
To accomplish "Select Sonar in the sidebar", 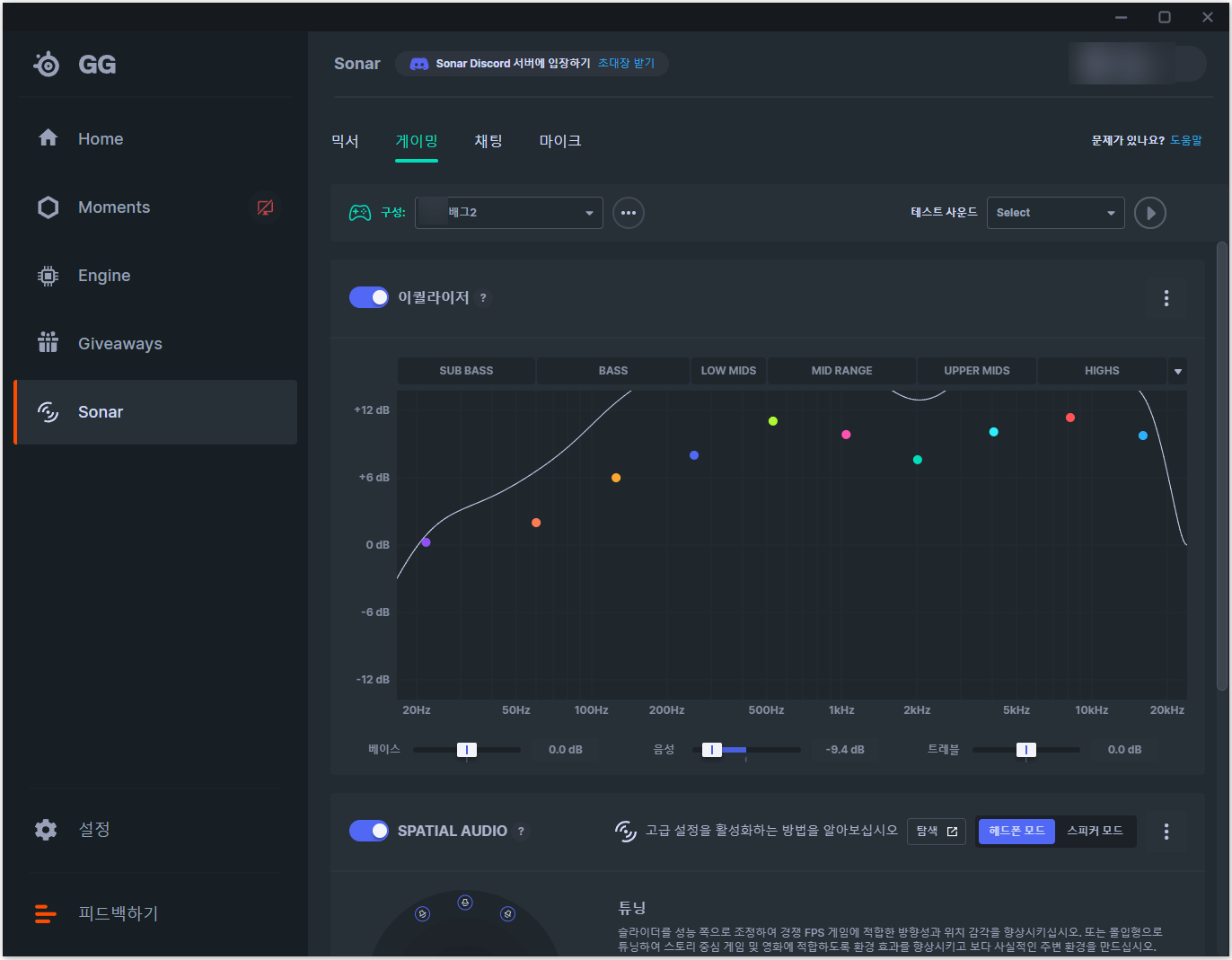I will (155, 412).
